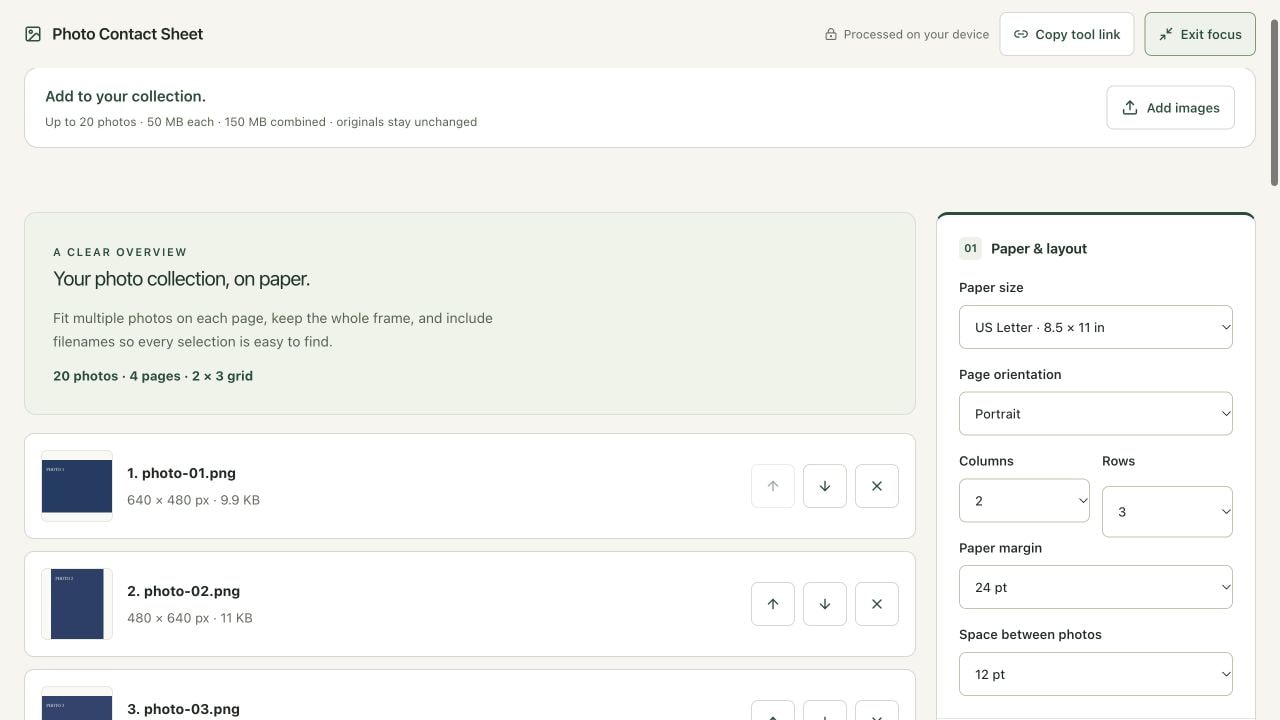Change the Rows dropdown value
Viewport: 1280px width, 720px height.
click(x=1167, y=511)
